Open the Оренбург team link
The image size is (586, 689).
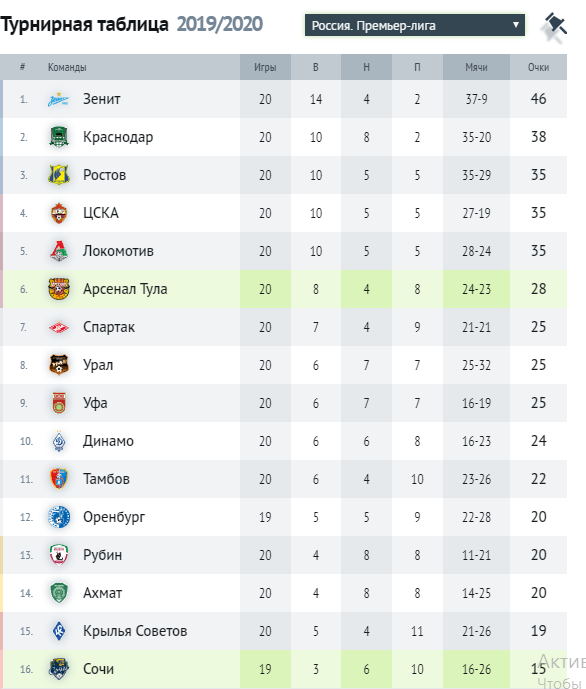[114, 517]
